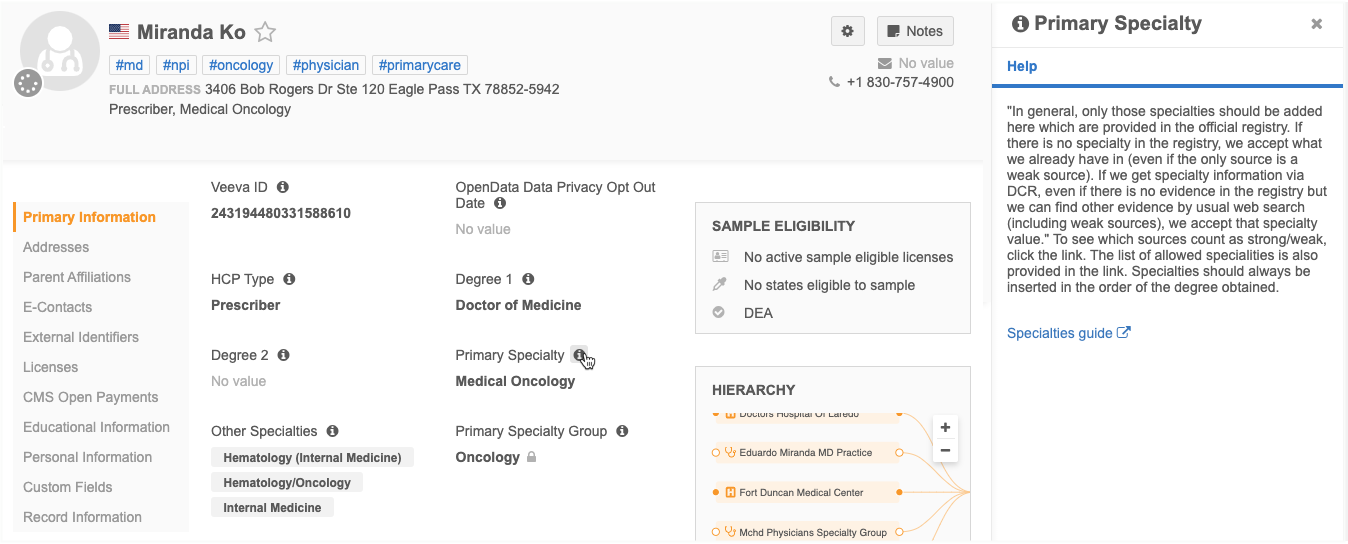Open the settings gear menu

pos(847,31)
